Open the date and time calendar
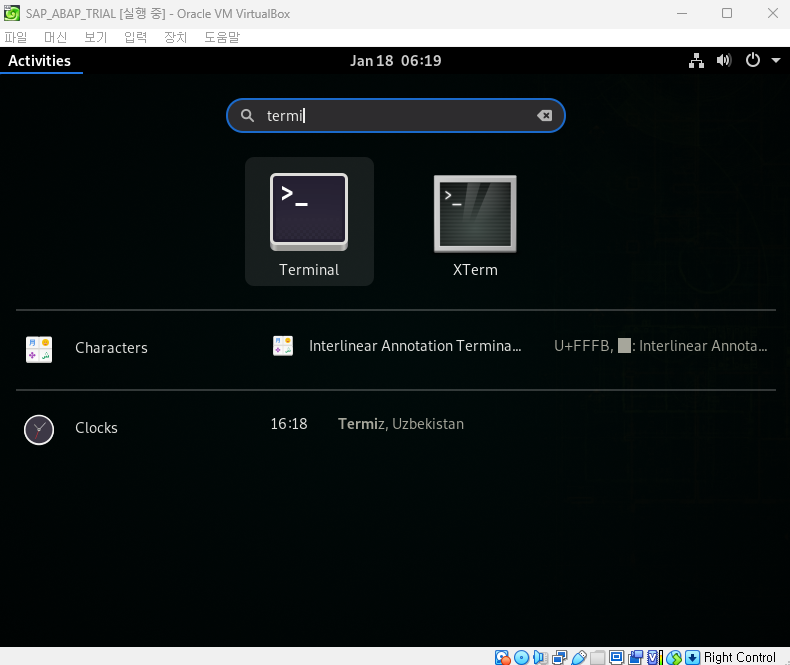Viewport: 790px width, 665px height. [396, 61]
